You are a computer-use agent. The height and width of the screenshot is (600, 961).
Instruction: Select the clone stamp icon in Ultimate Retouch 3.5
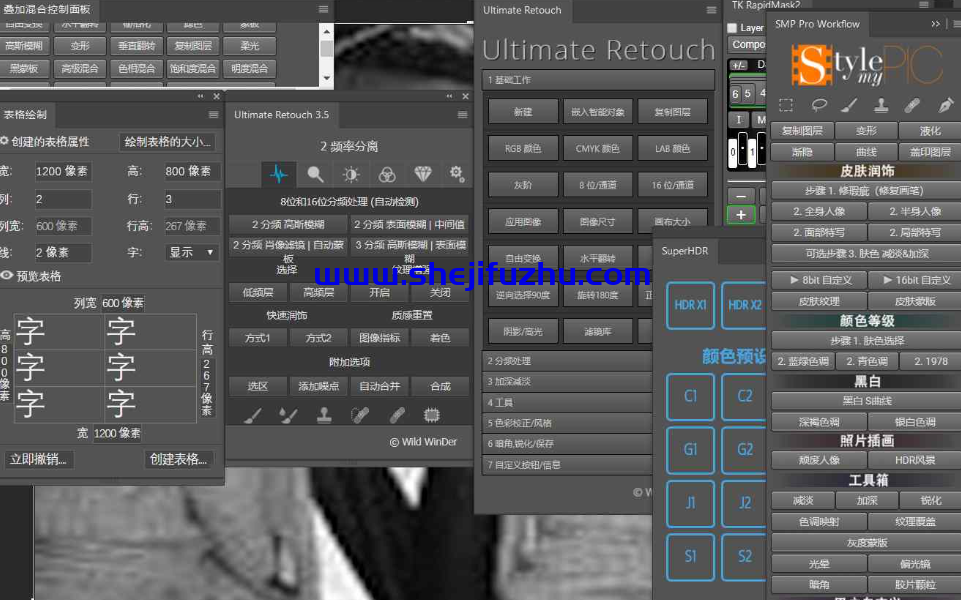pos(324,416)
